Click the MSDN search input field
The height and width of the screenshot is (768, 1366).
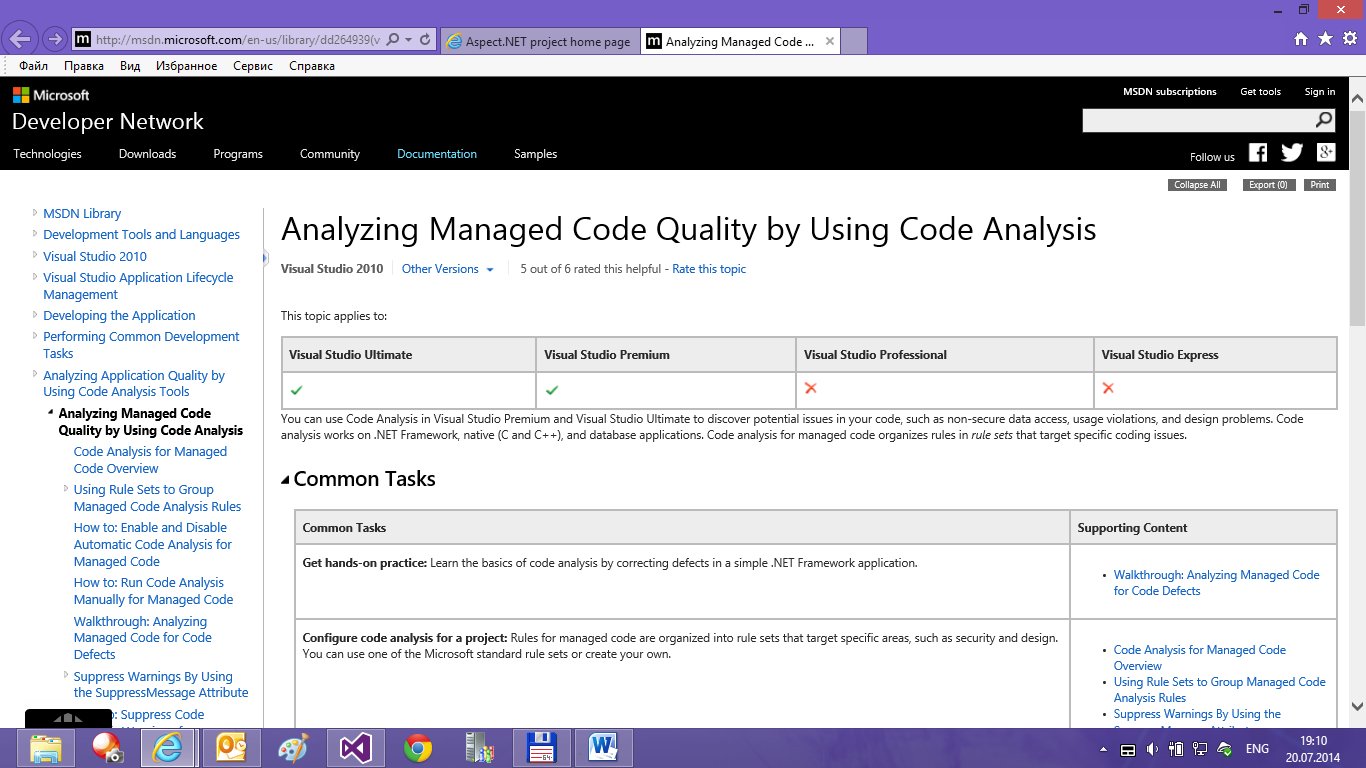coord(1198,120)
